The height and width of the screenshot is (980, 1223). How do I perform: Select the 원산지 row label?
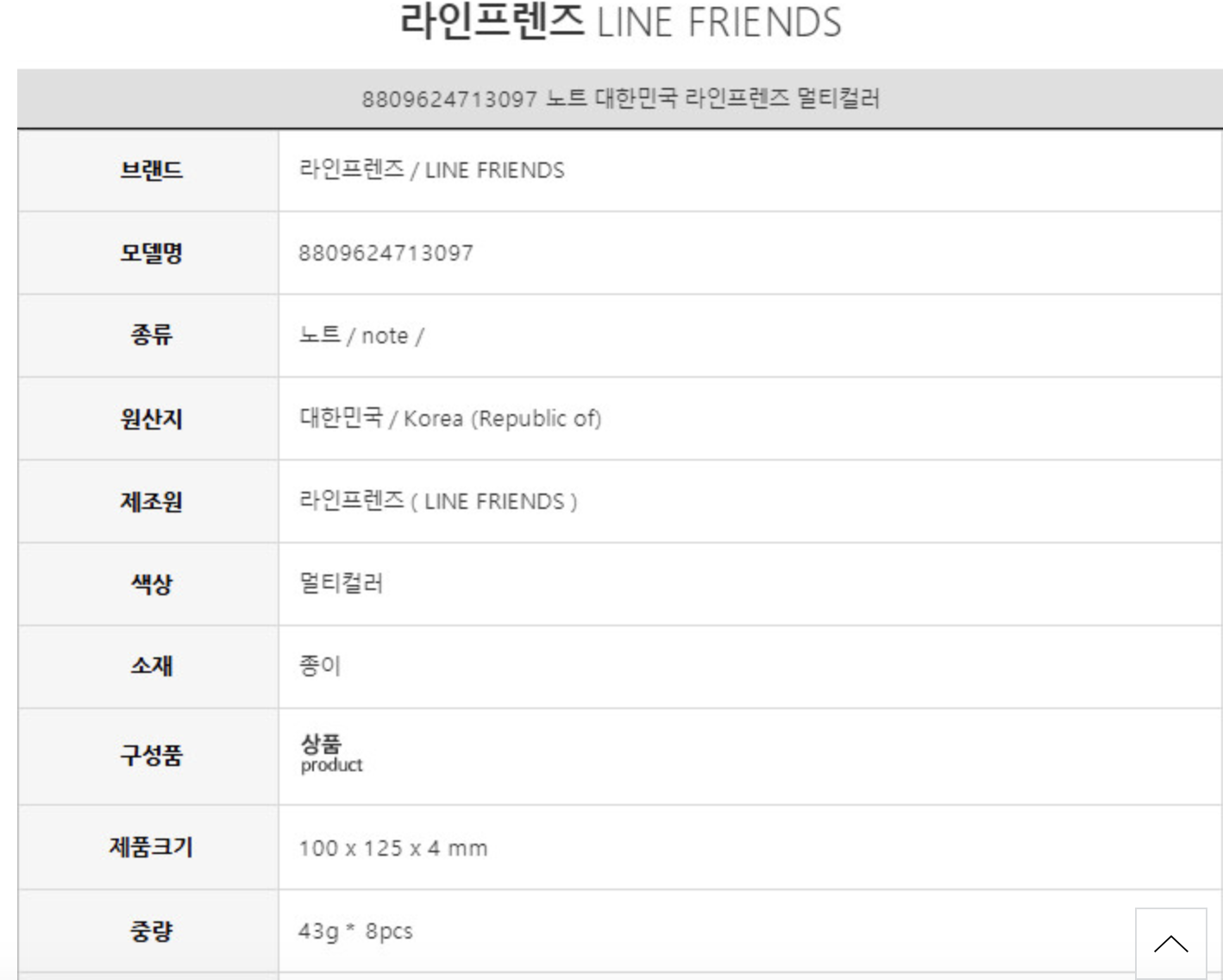[x=151, y=418]
